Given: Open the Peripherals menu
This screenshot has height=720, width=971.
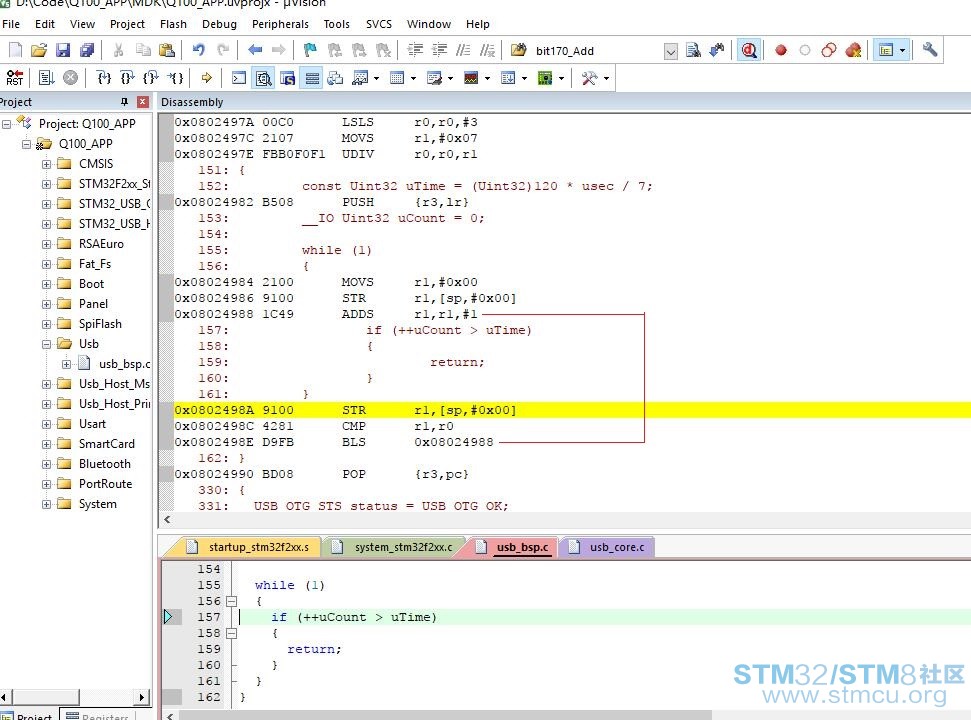Looking at the screenshot, I should click(280, 24).
